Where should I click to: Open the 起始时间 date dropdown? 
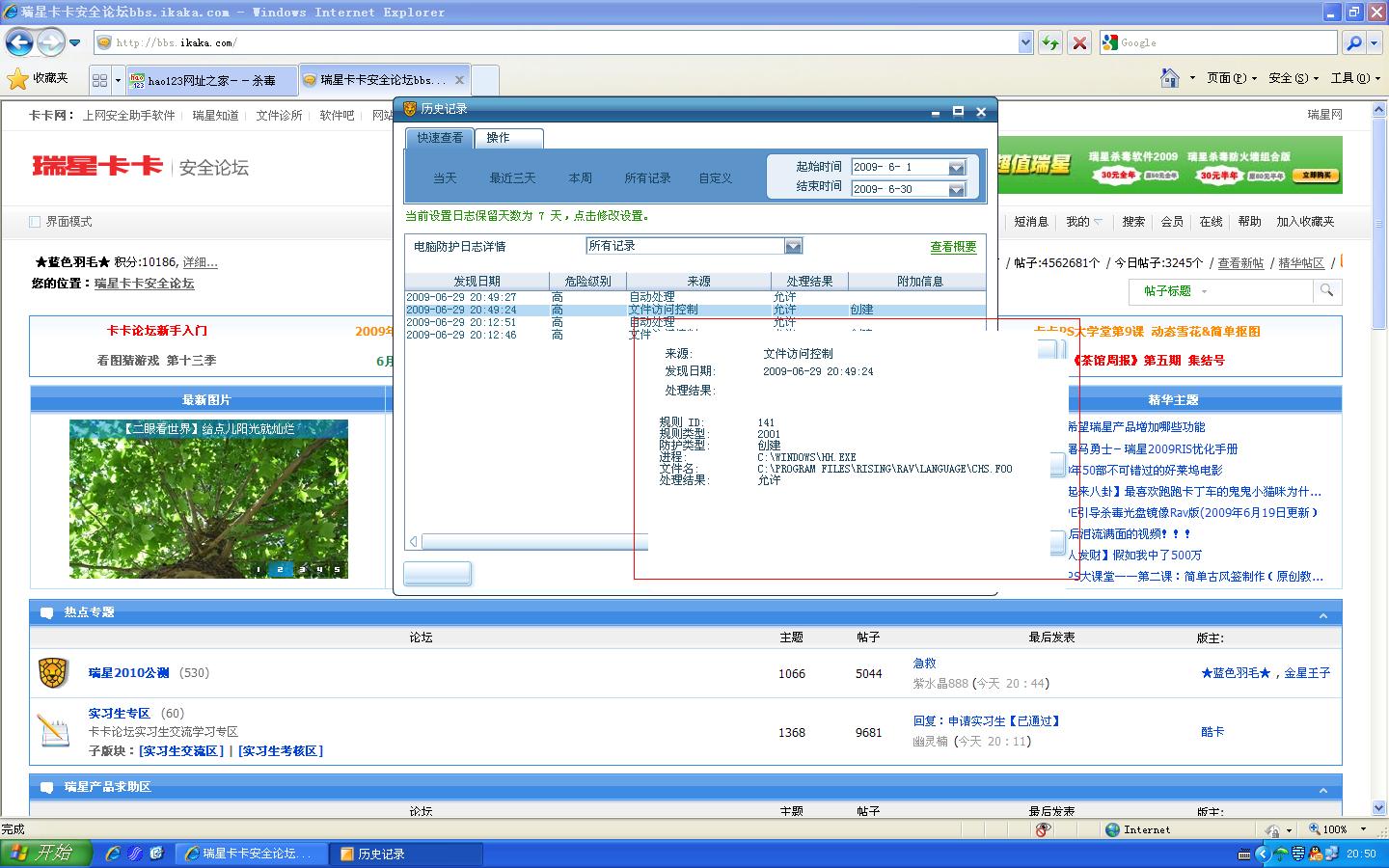tap(956, 167)
